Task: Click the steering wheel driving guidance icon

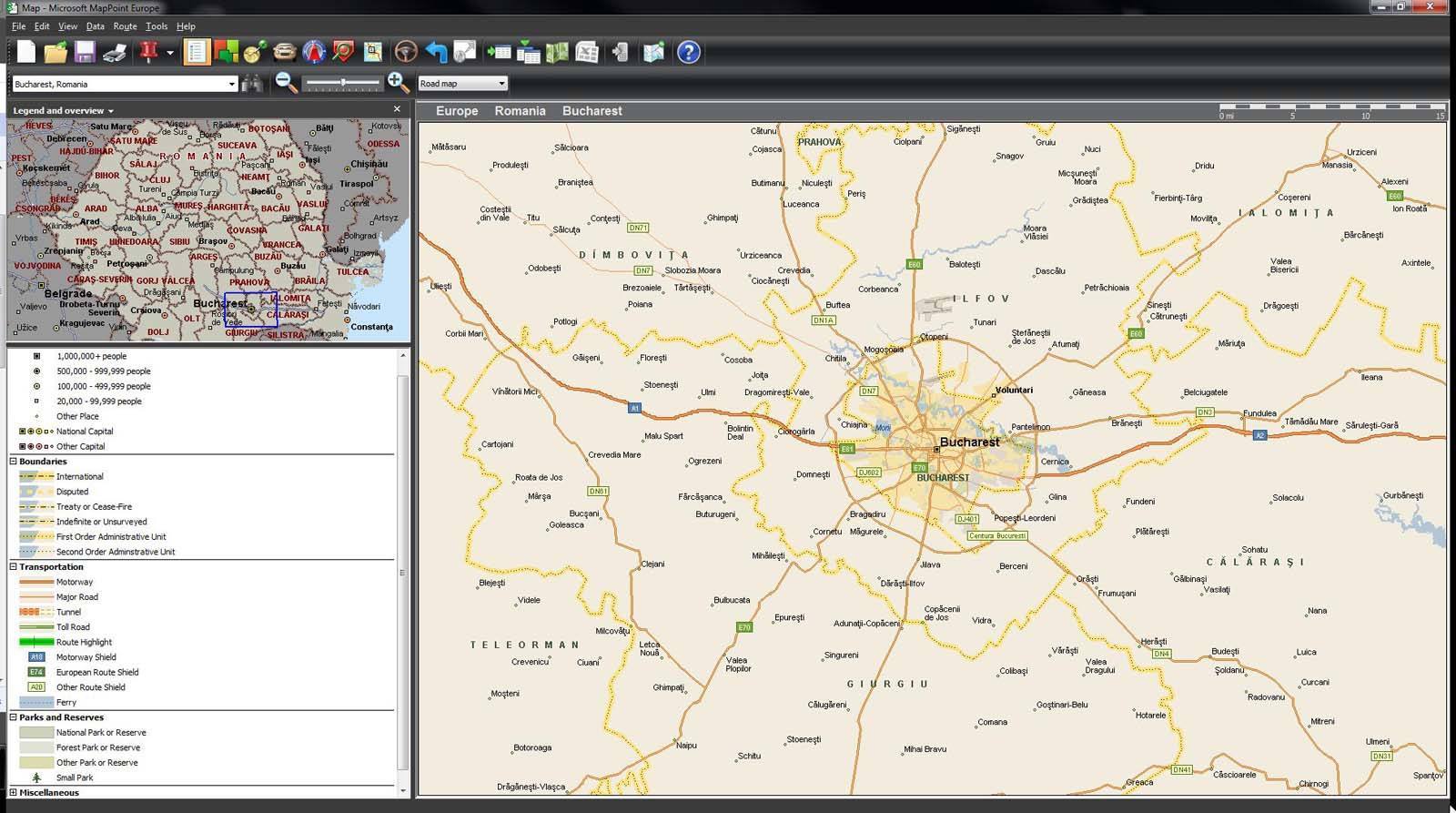Action: click(x=406, y=52)
